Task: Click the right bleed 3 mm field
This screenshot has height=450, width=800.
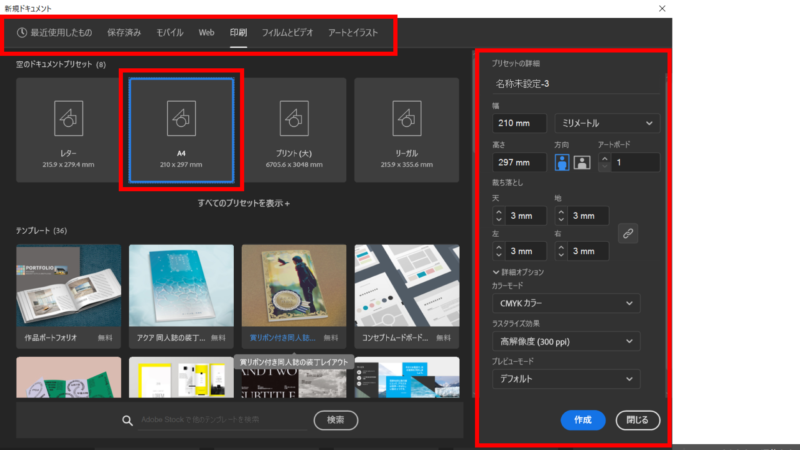Action: coord(588,251)
